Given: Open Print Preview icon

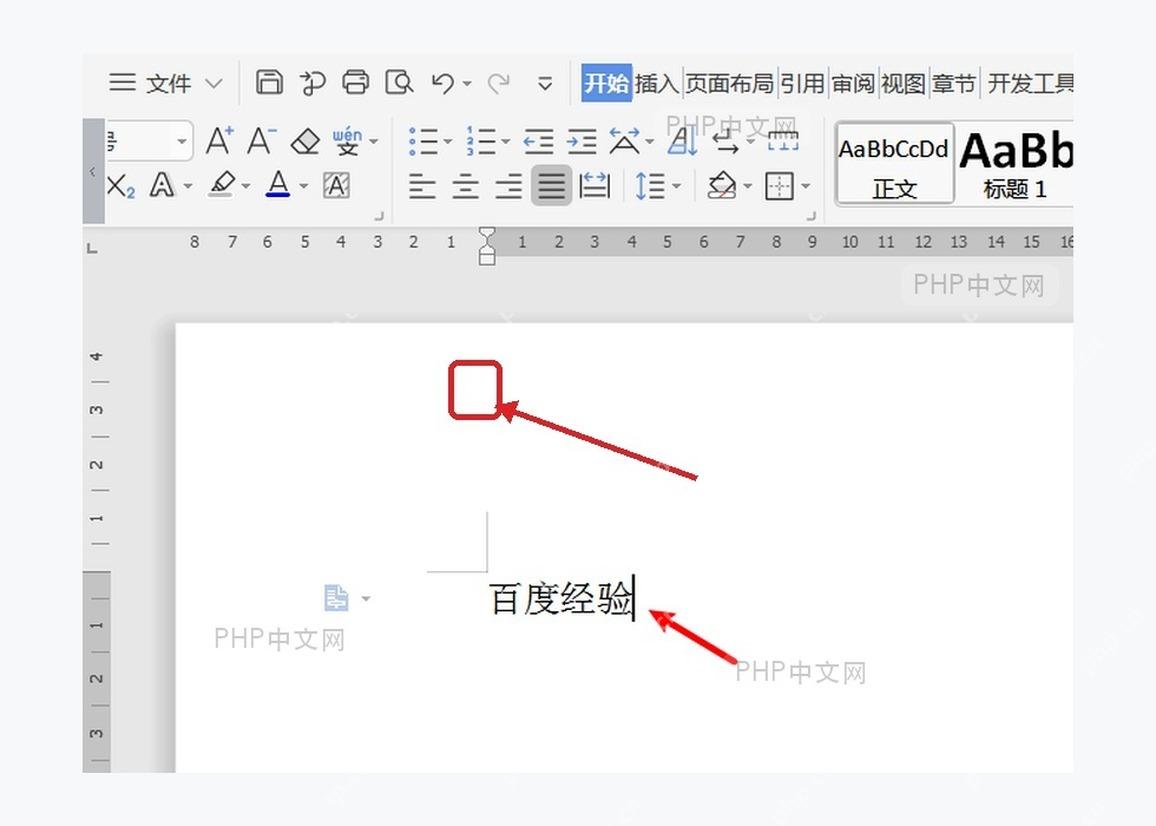Looking at the screenshot, I should (x=399, y=82).
